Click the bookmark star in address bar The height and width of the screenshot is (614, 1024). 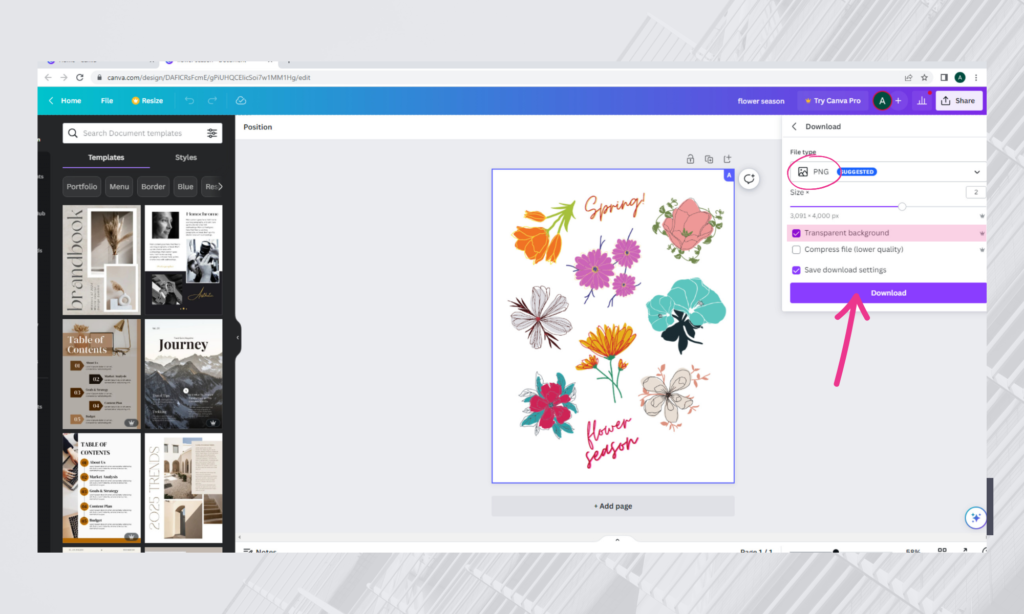(x=924, y=77)
